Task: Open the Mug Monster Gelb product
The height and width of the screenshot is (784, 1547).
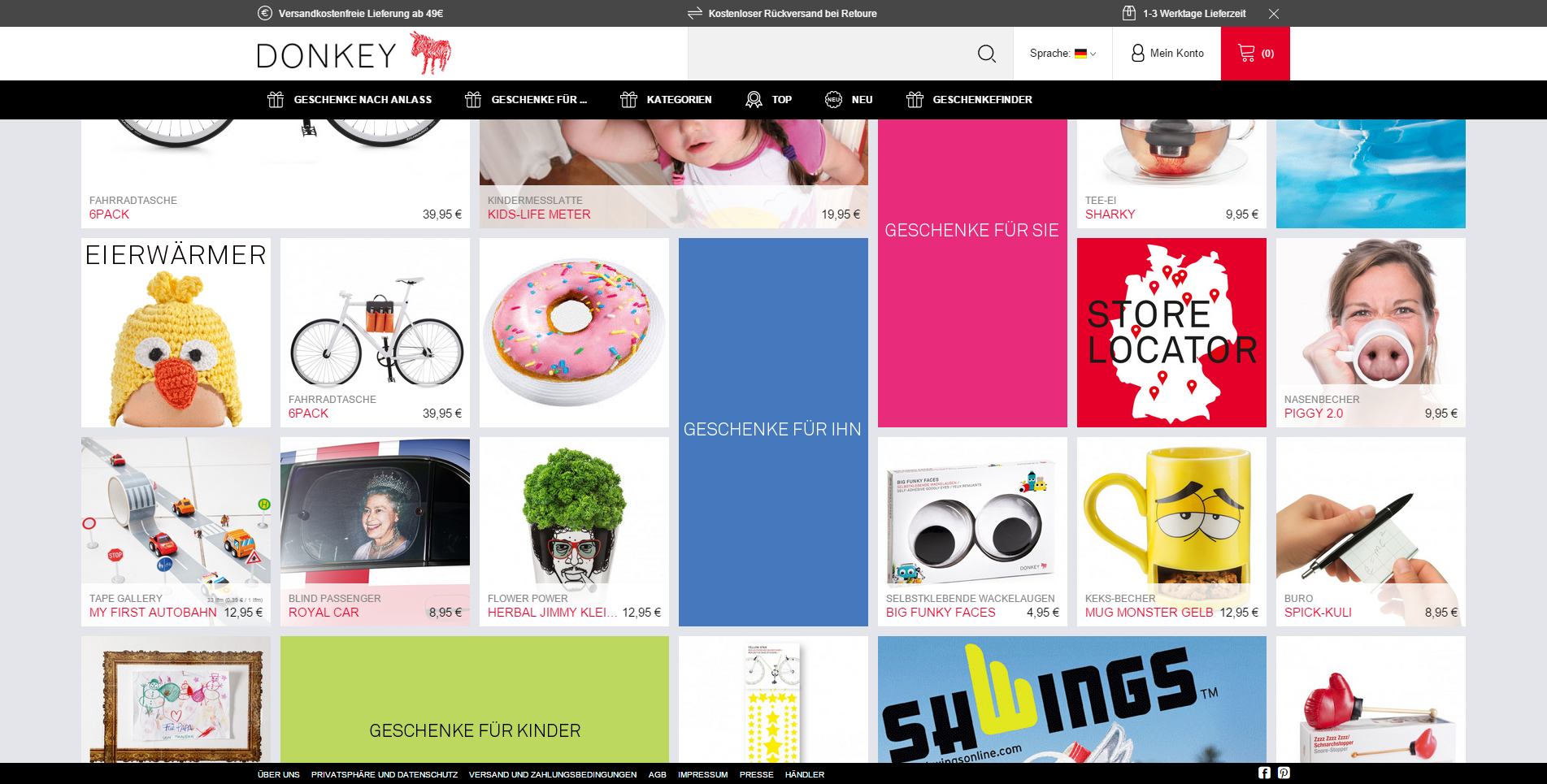Action: 1171,531
